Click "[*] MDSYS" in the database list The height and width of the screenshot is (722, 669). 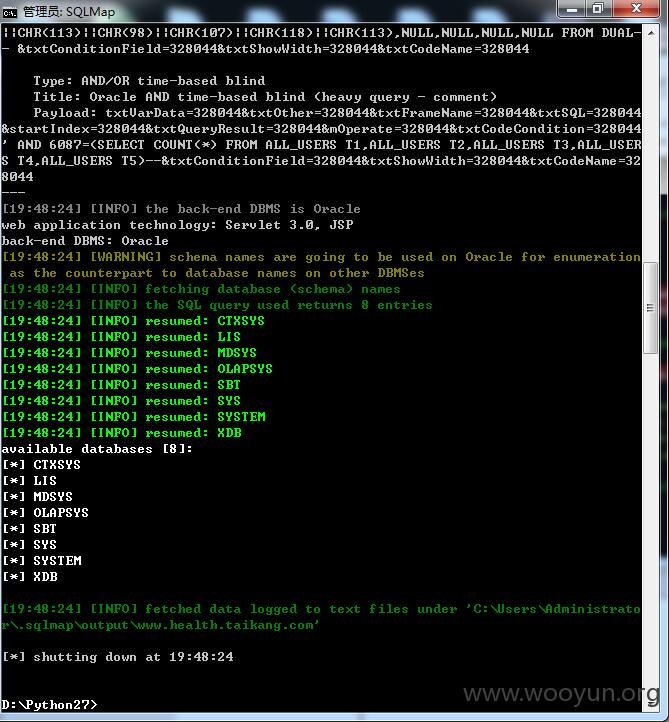[37, 497]
